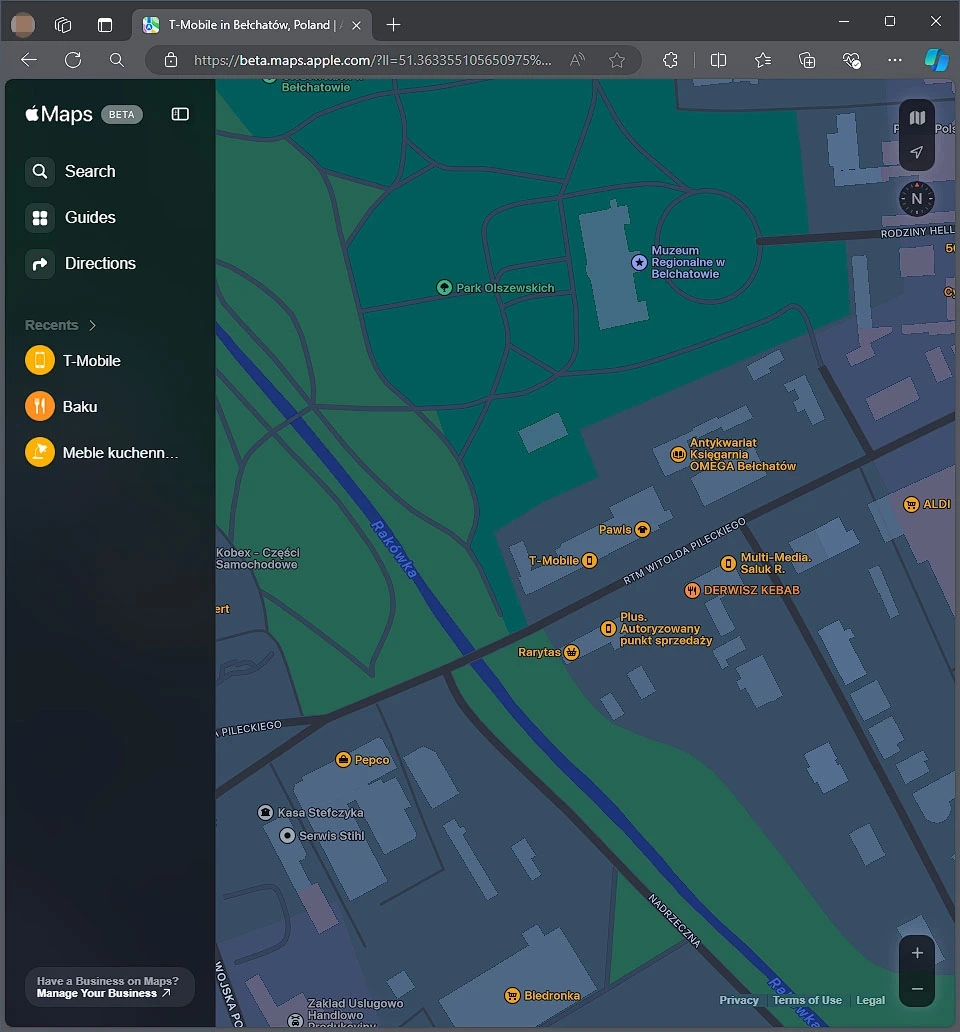
Task: Select the Antykwariat Księgarnia OMEGA marker
Action: (678, 454)
